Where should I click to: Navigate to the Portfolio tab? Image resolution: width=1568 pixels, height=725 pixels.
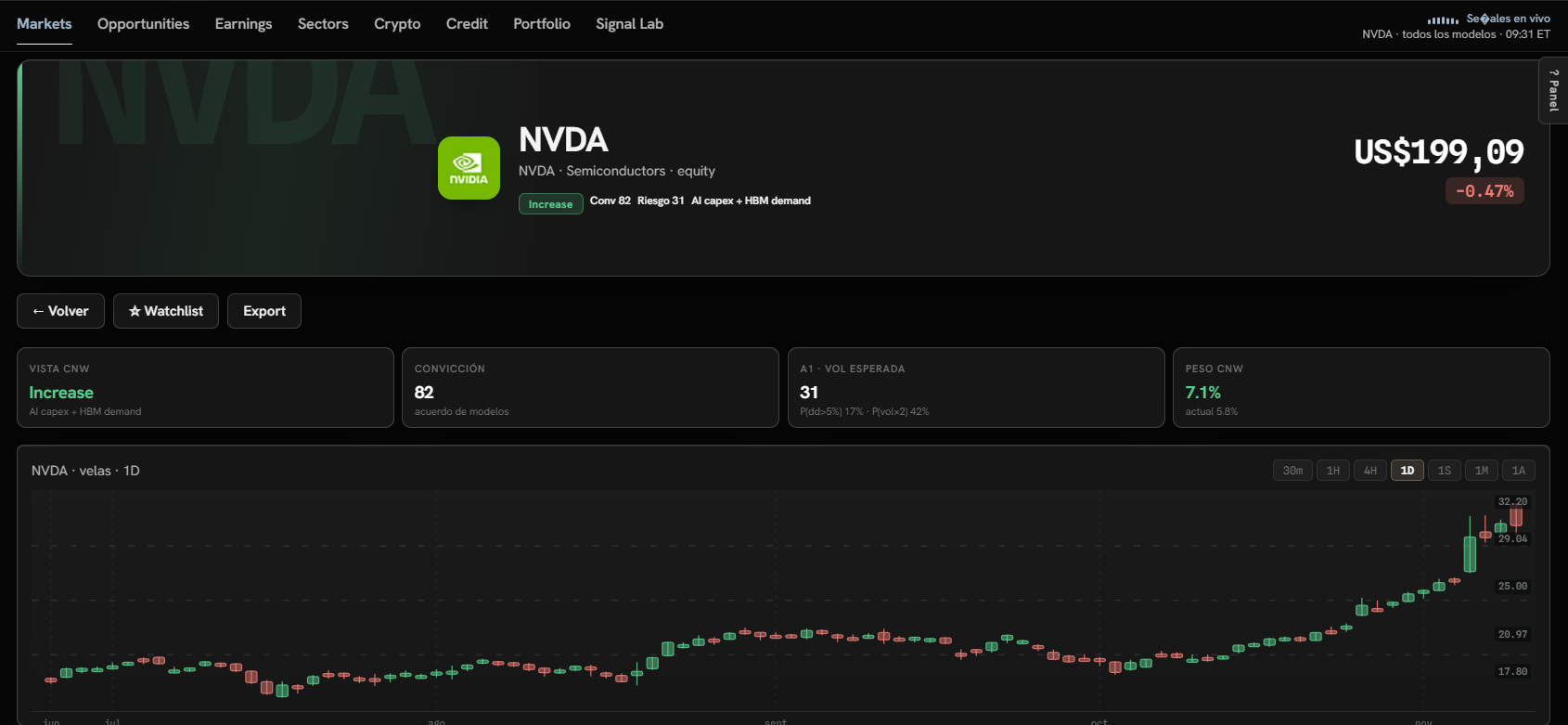[x=542, y=24]
